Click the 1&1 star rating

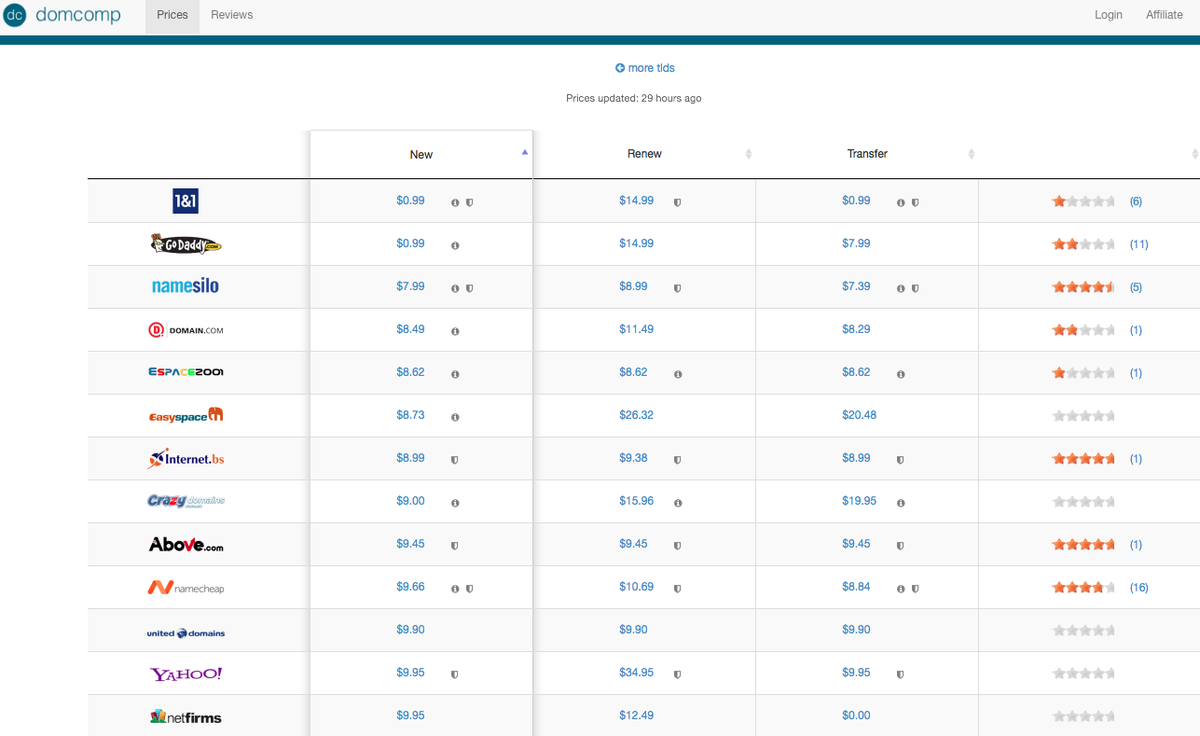click(1084, 201)
